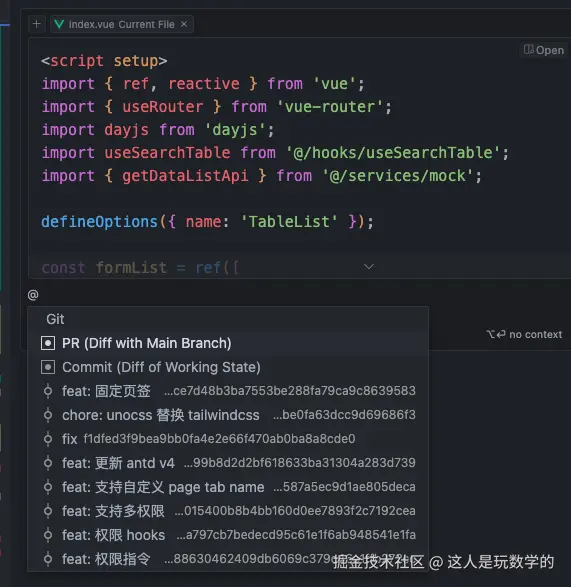Viewport: 571px width, 587px height.
Task: Open the code snippet in editor
Action: (x=544, y=50)
